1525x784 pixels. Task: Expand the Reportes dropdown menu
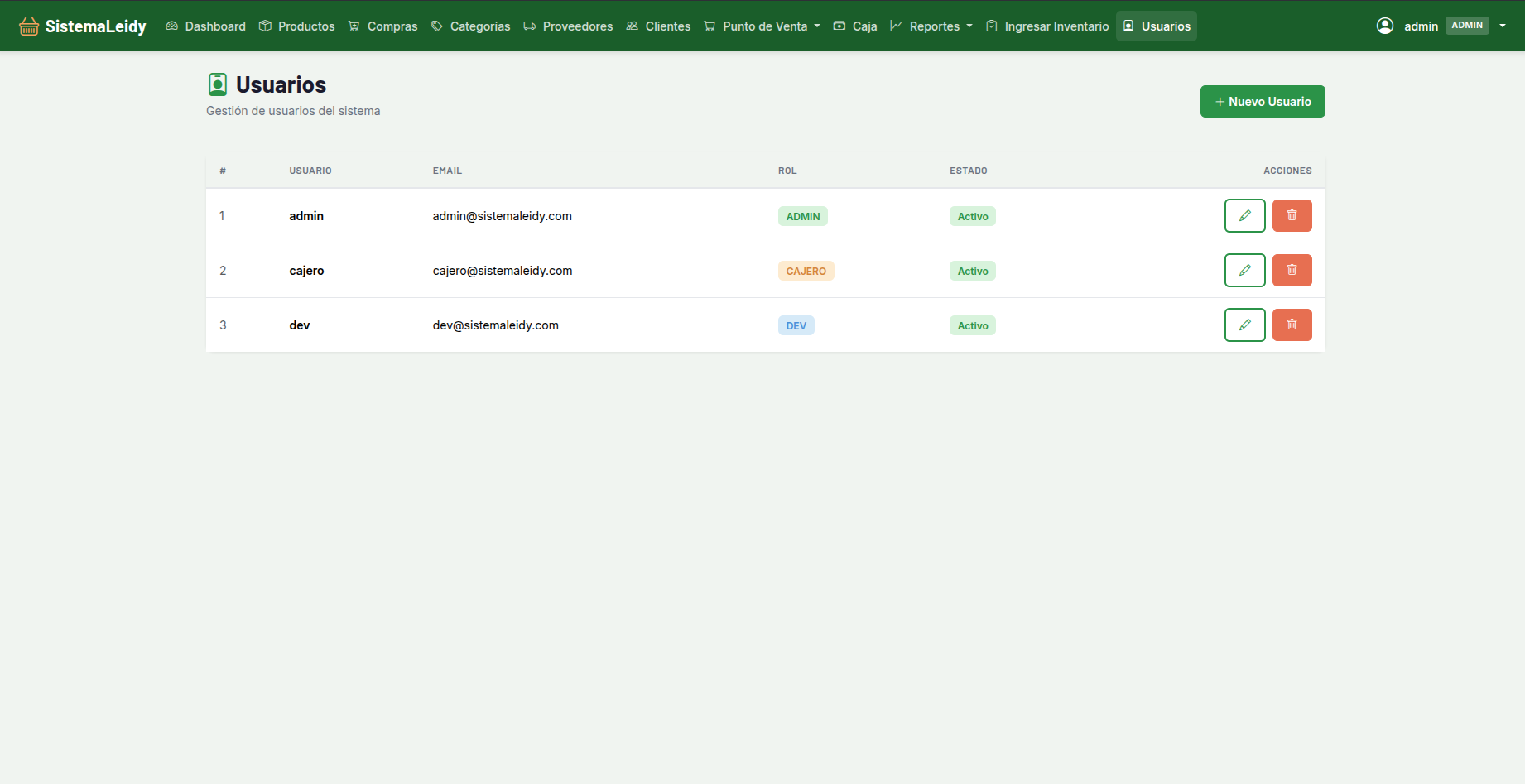point(931,26)
